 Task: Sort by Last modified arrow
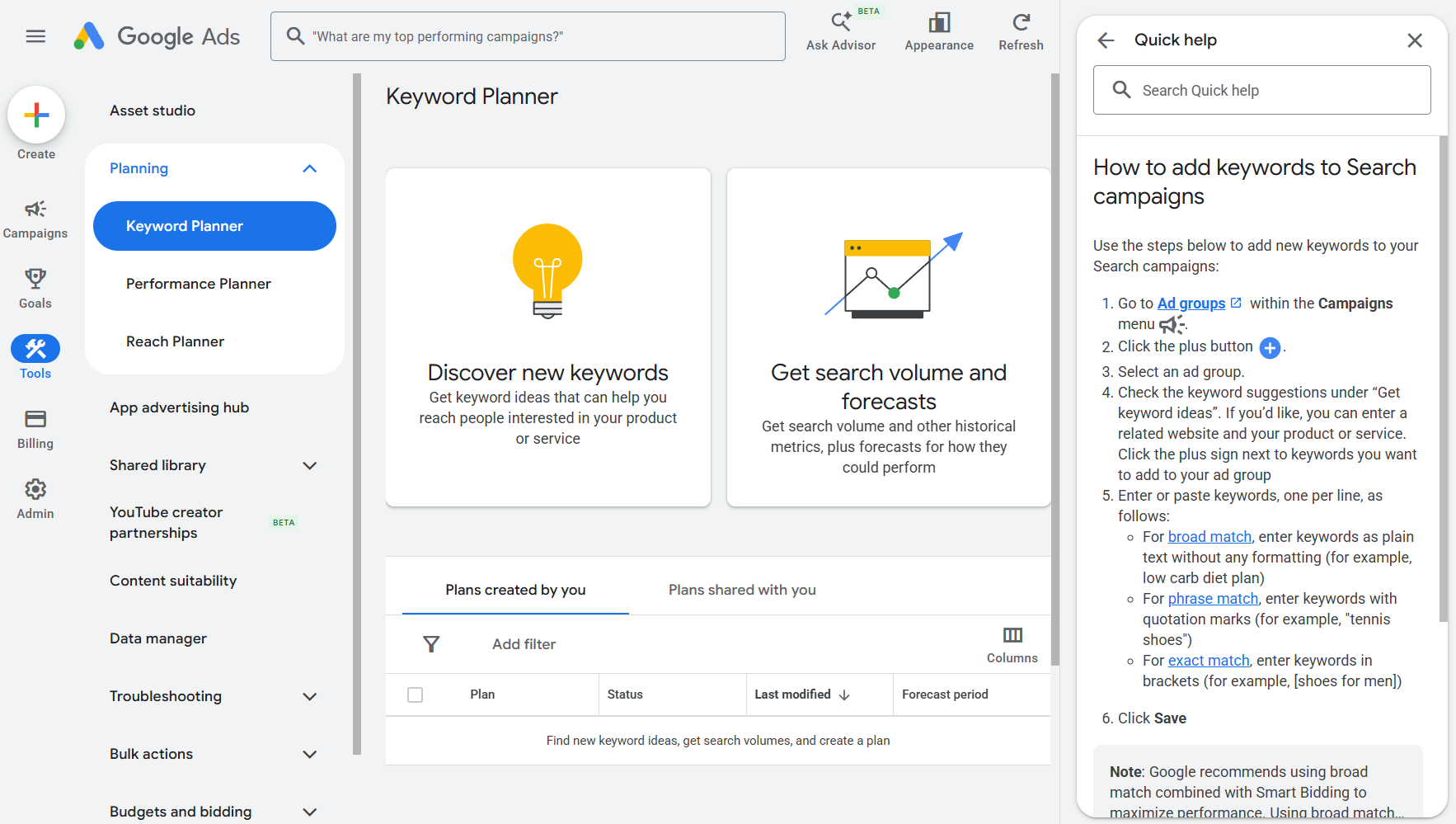click(x=844, y=695)
